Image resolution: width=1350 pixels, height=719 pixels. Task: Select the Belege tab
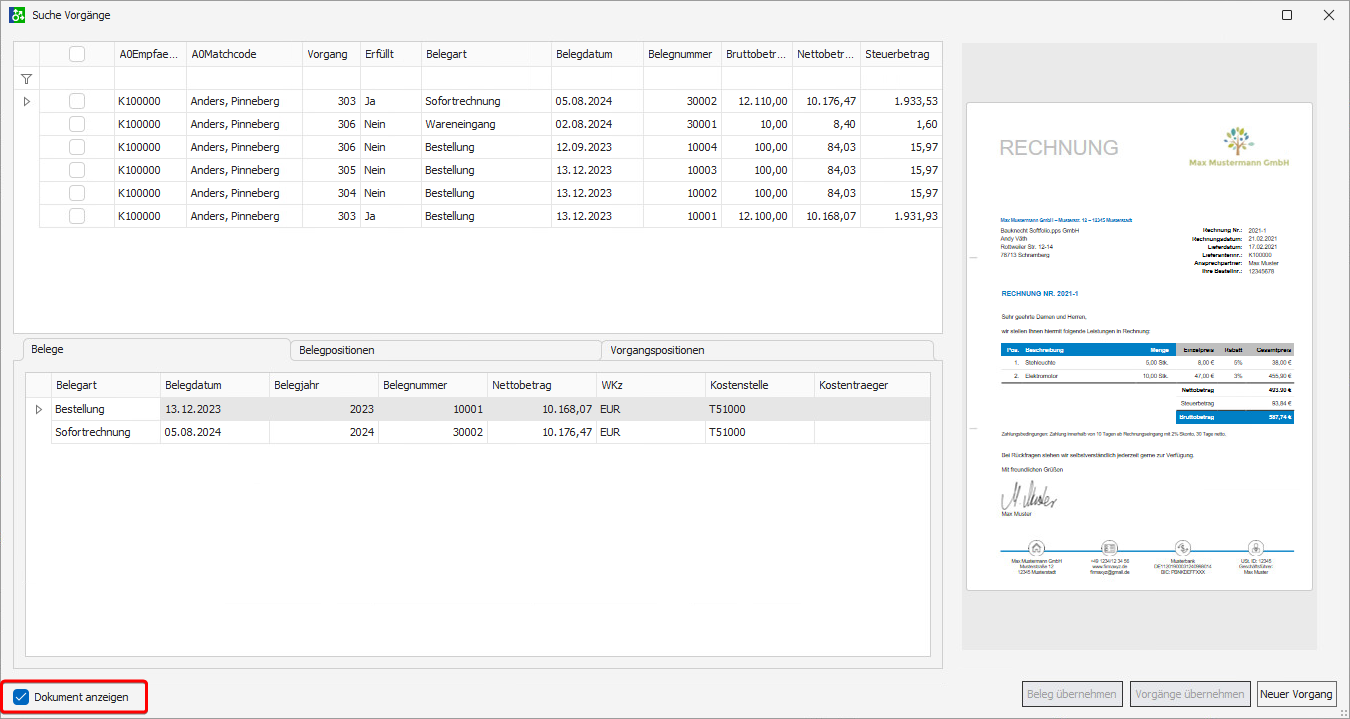150,349
